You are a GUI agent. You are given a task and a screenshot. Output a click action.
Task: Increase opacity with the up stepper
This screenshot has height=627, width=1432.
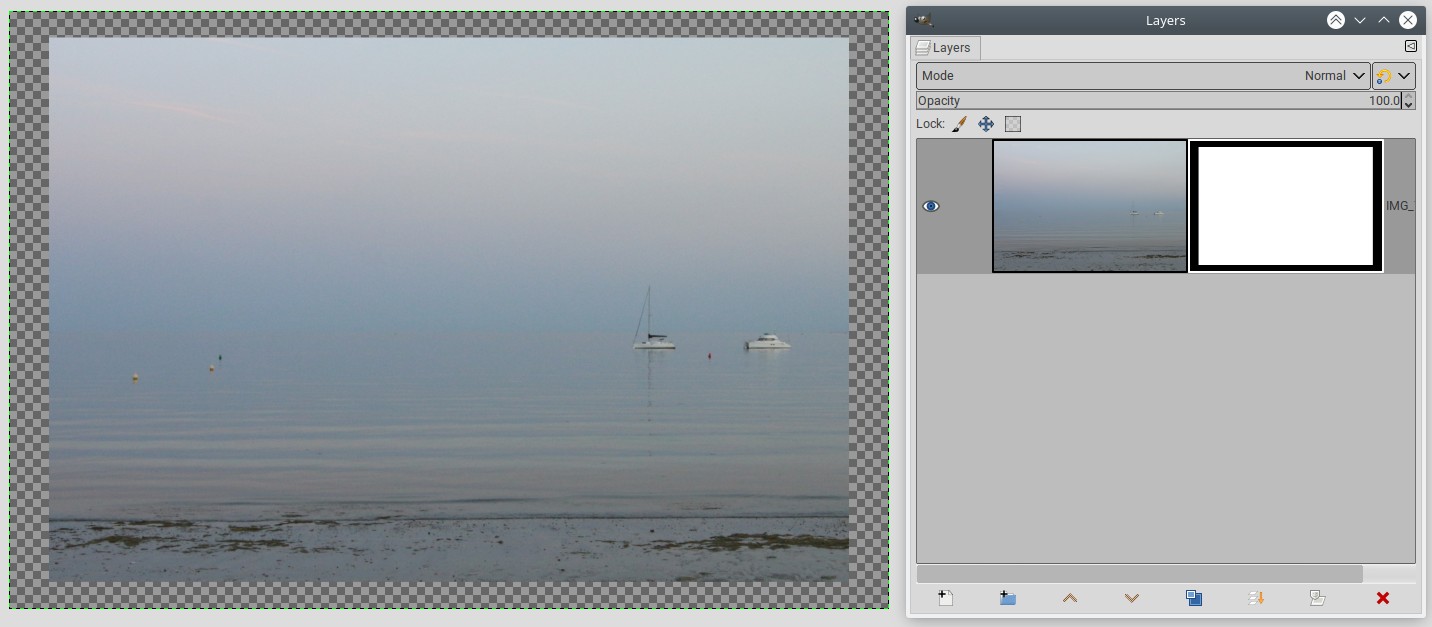click(x=1409, y=96)
